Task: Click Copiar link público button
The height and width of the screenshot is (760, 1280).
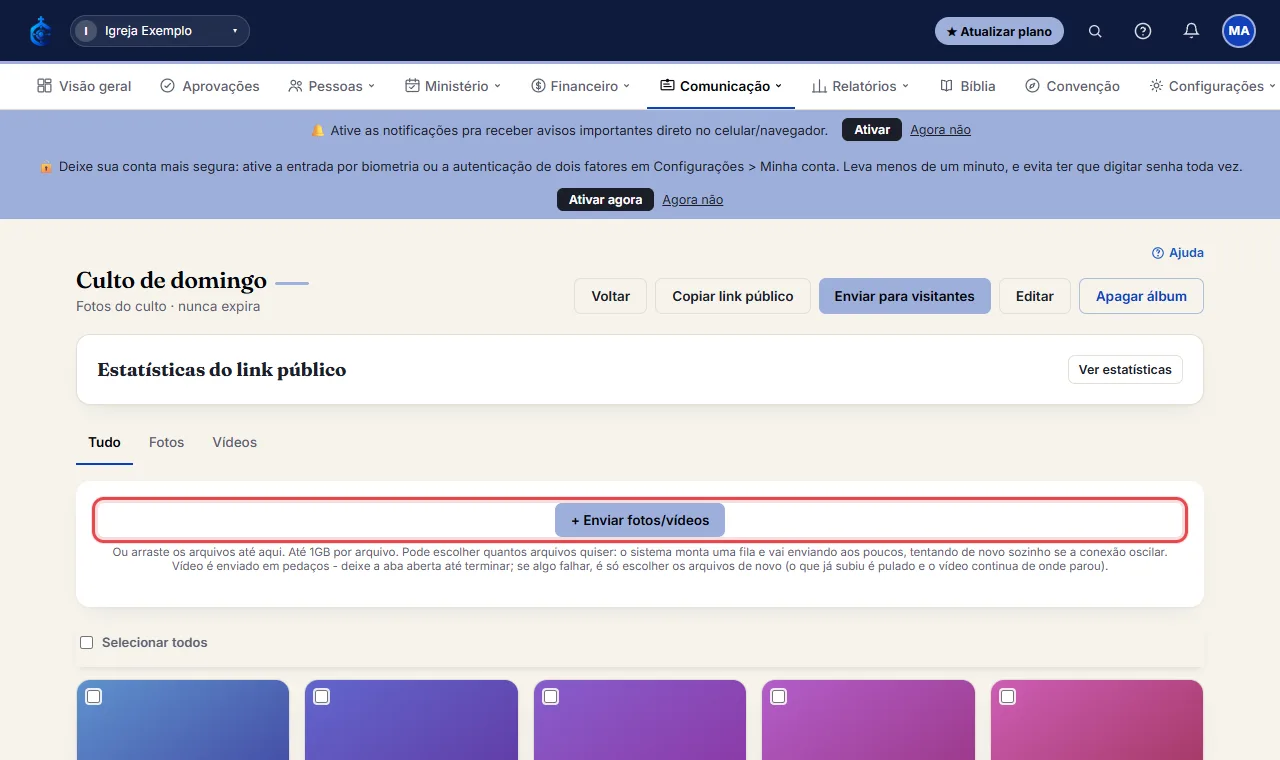Action: tap(733, 296)
